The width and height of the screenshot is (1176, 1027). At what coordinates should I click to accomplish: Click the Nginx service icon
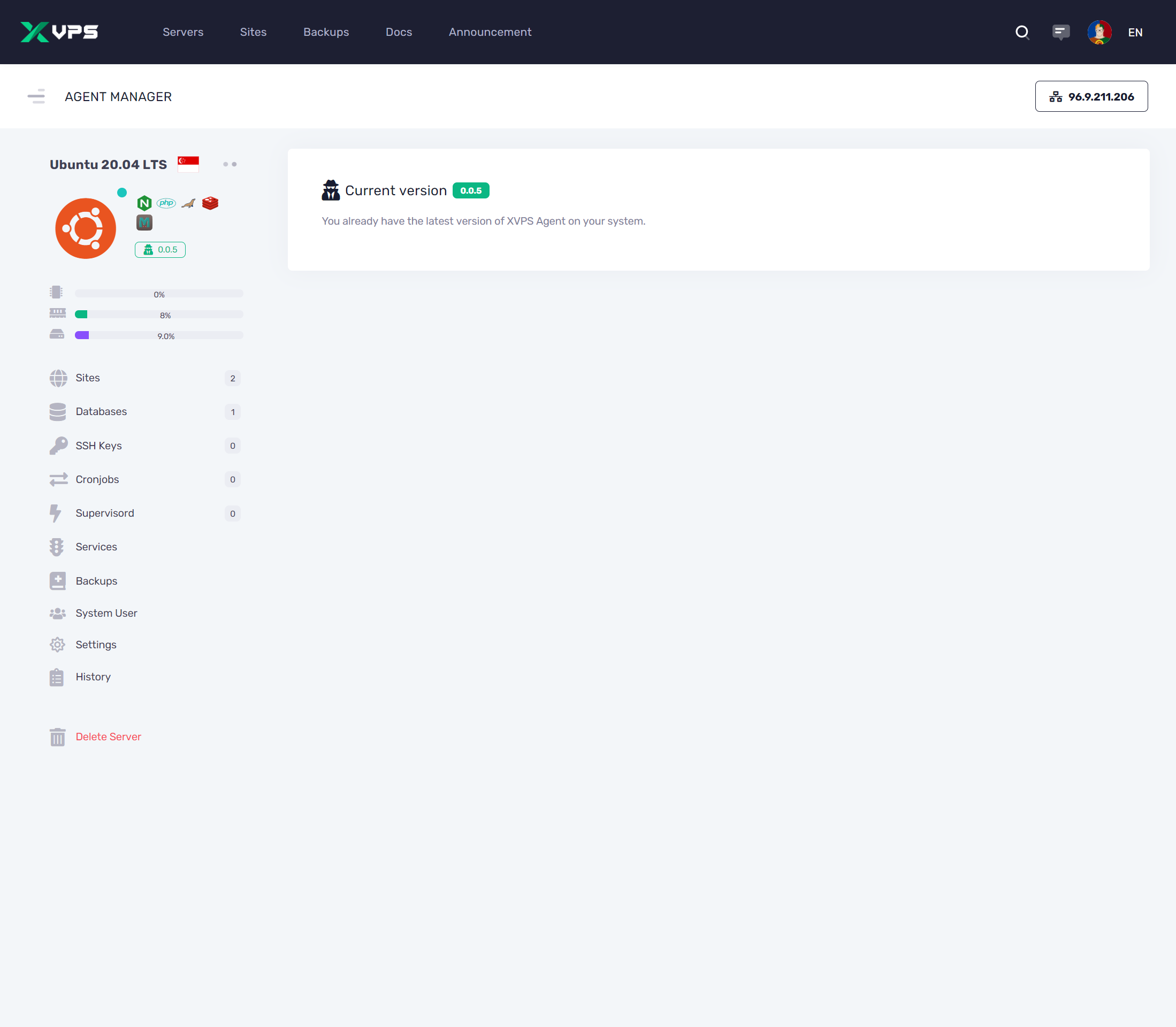point(144,203)
